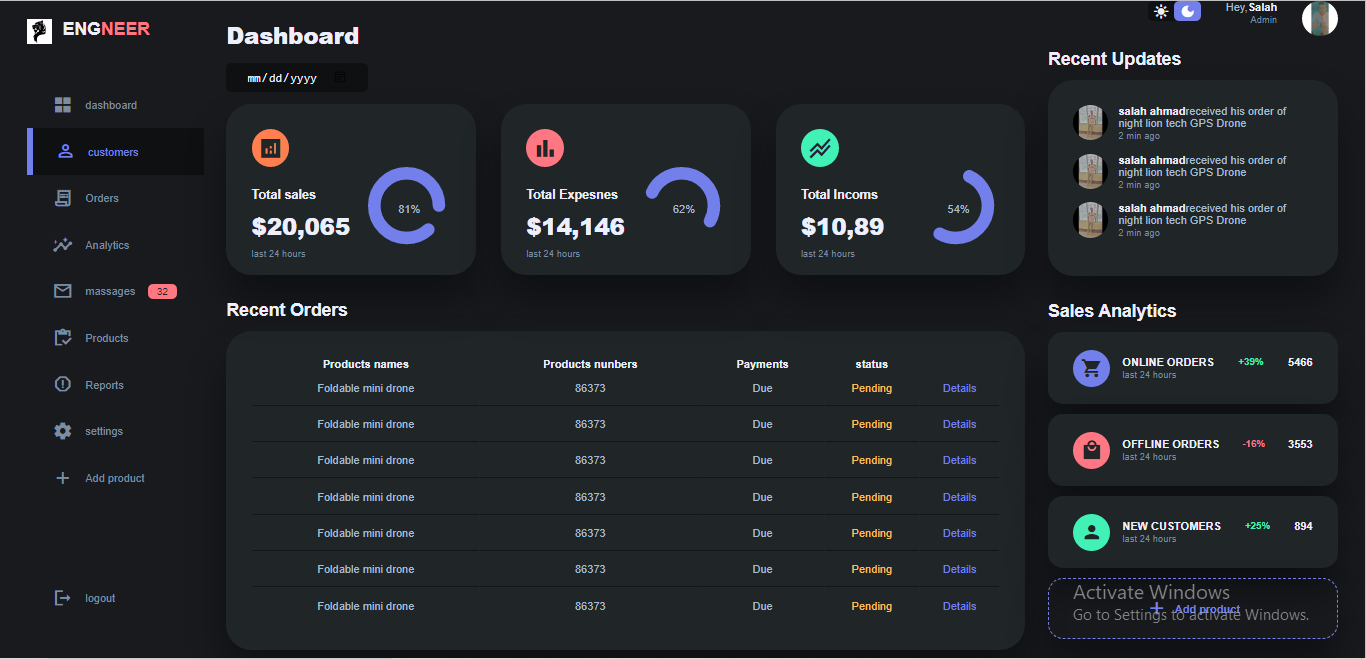Click the Total Income trend icon
Image resolution: width=1366 pixels, height=659 pixels.
pos(820,148)
